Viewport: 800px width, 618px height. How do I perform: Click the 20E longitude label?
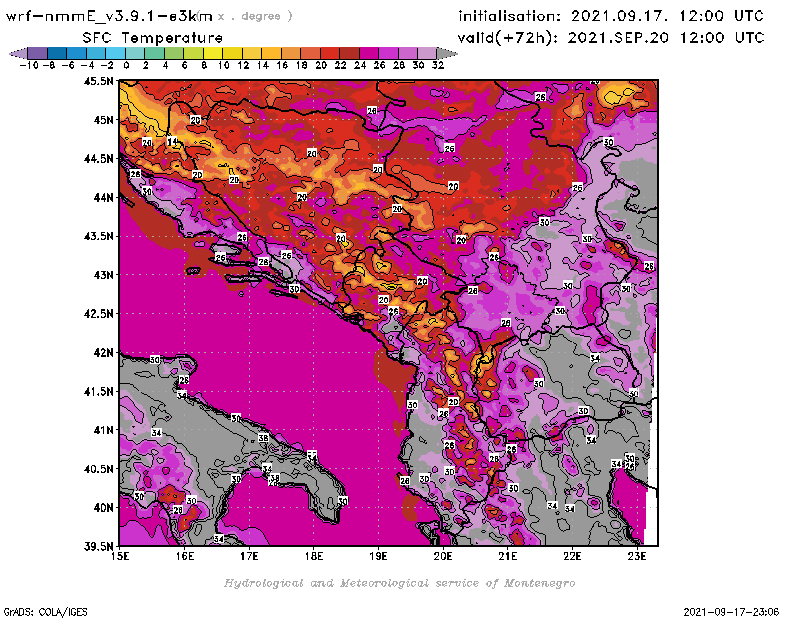coord(443,556)
